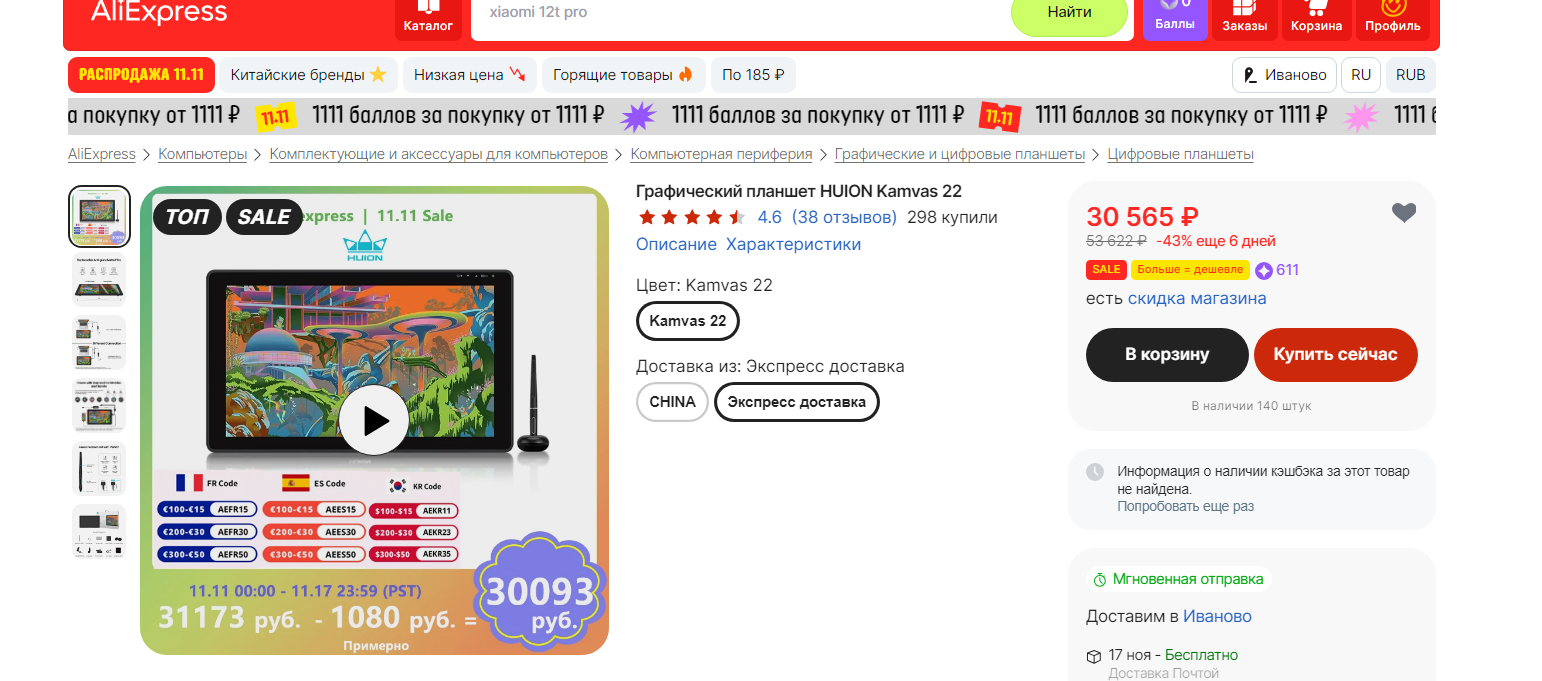1542x681 pixels.
Task: Click the 38 отзывов reviews link
Action: (844, 217)
